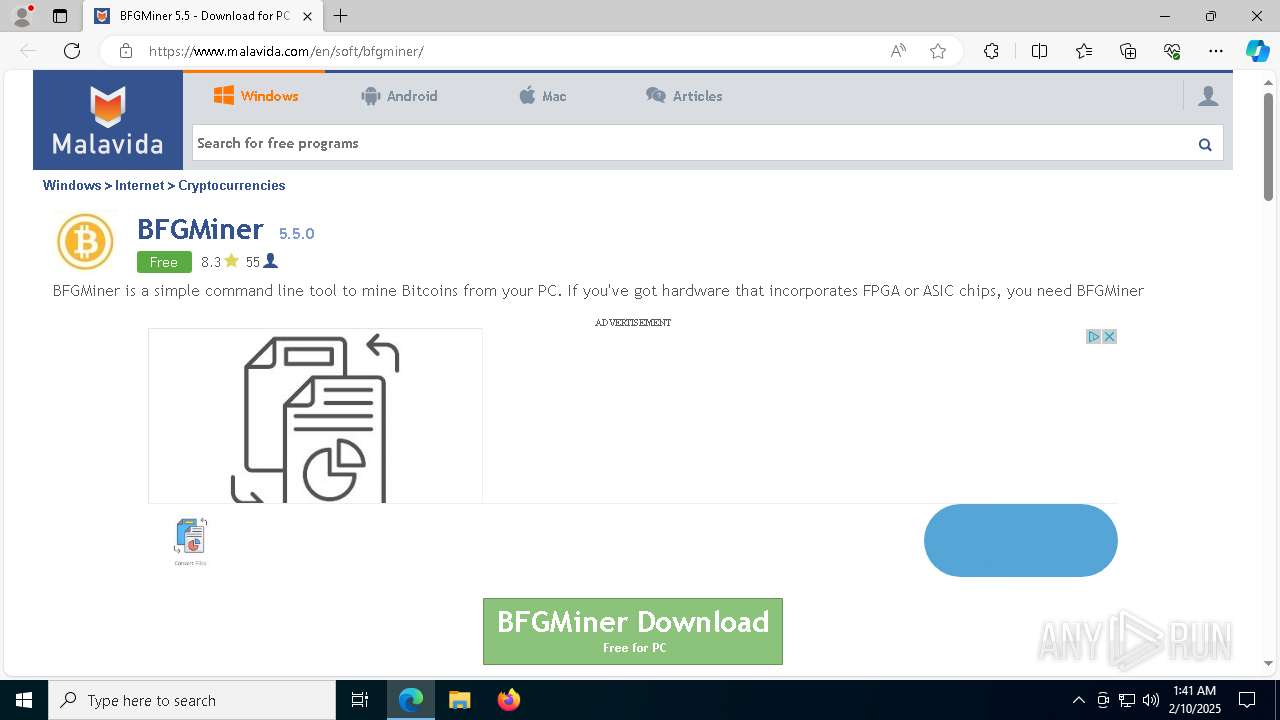Click the BFGMiner Download button
The width and height of the screenshot is (1280, 720).
(x=633, y=631)
